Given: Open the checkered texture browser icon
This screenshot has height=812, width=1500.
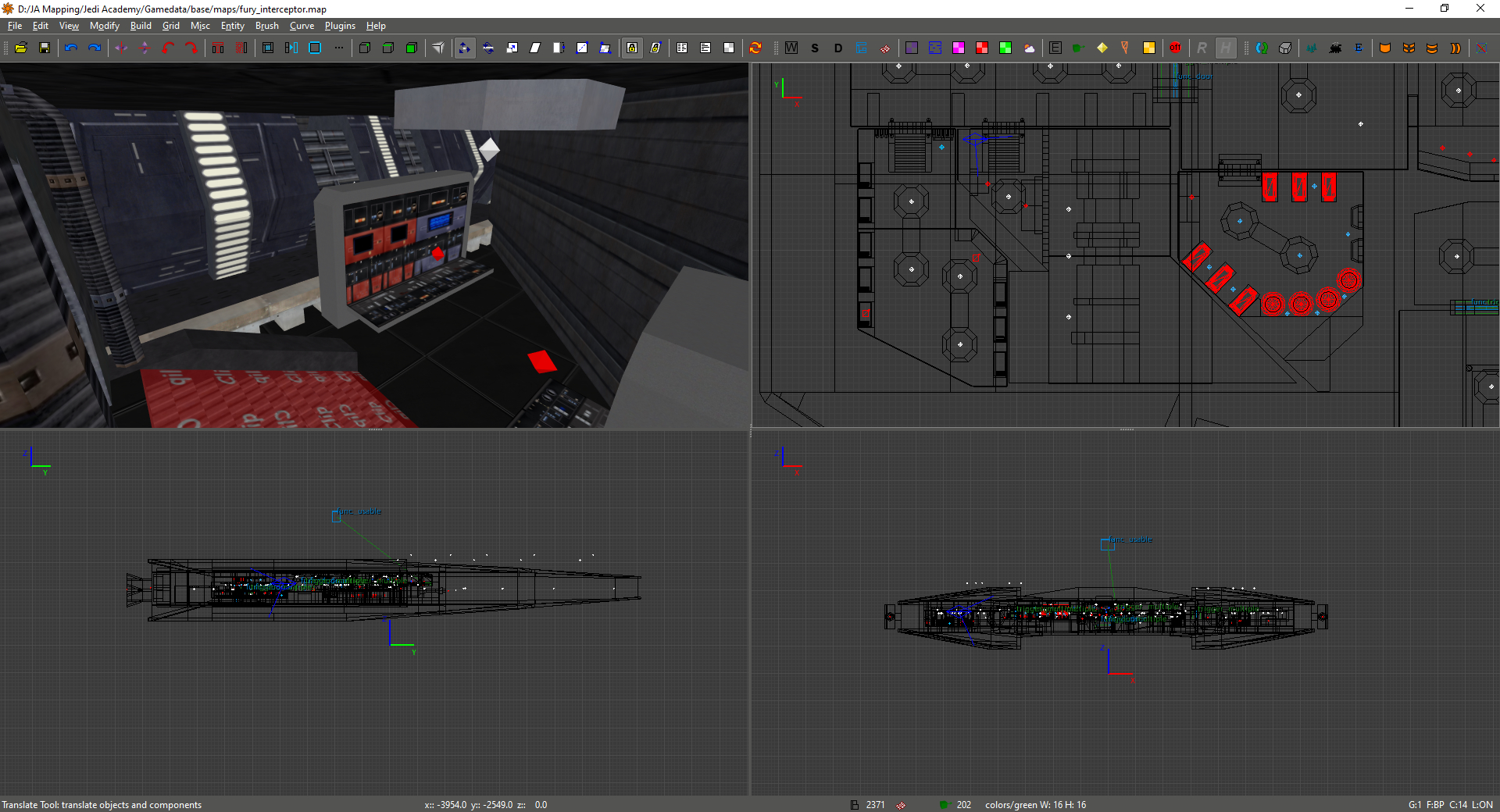Looking at the screenshot, I should pyautogui.click(x=729, y=48).
